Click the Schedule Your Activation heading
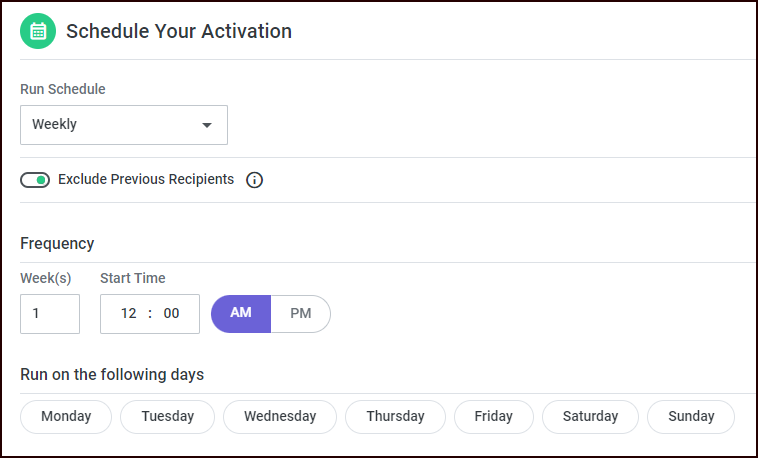 pos(179,31)
